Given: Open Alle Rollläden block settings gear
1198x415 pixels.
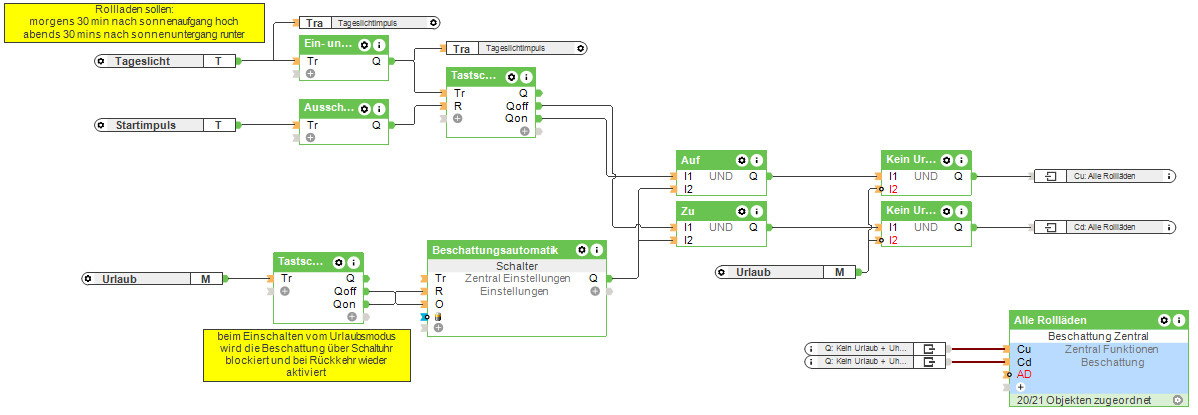Looking at the screenshot, I should [1164, 320].
